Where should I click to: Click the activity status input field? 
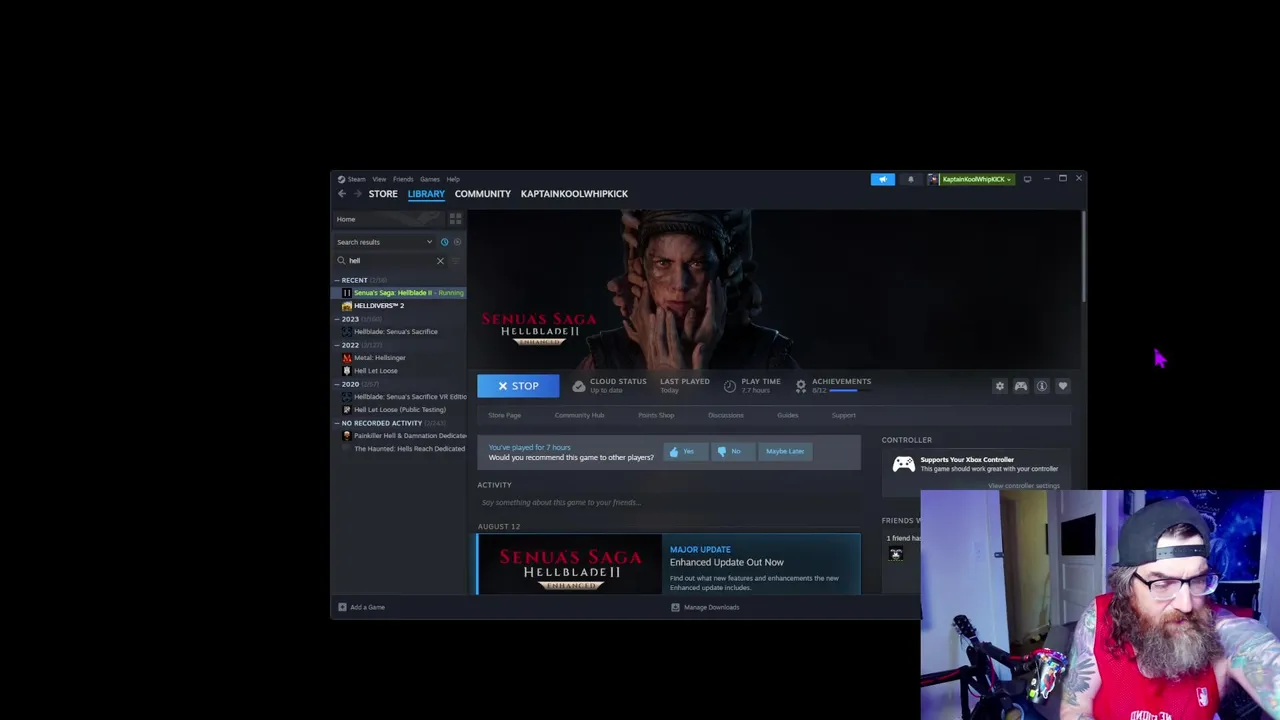click(x=668, y=503)
